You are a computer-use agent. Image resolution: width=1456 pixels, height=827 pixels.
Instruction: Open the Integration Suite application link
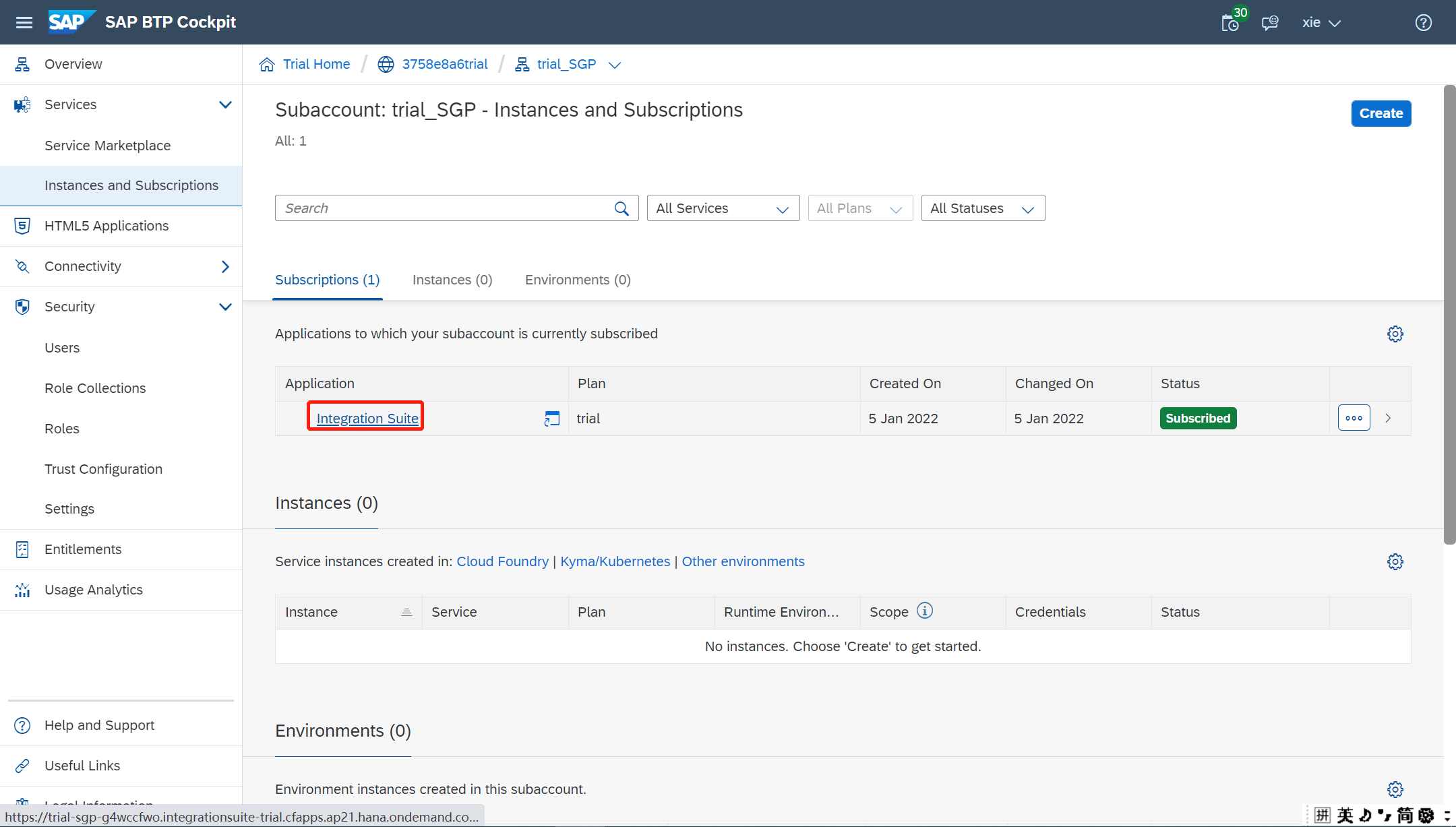click(x=367, y=419)
